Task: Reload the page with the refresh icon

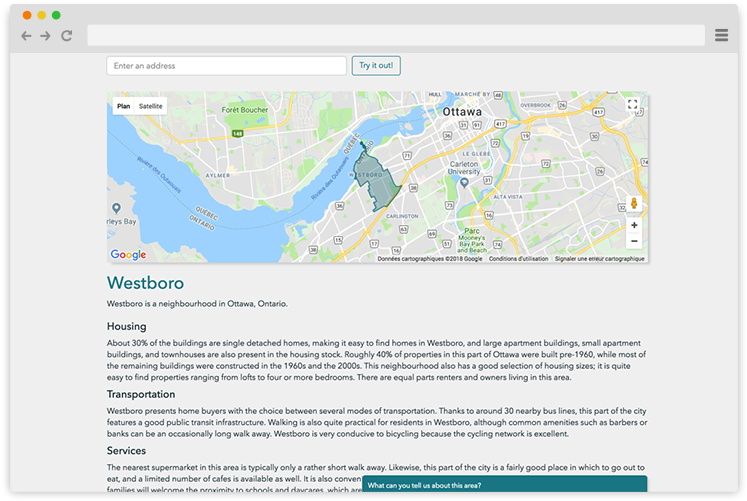Action: tap(66, 36)
